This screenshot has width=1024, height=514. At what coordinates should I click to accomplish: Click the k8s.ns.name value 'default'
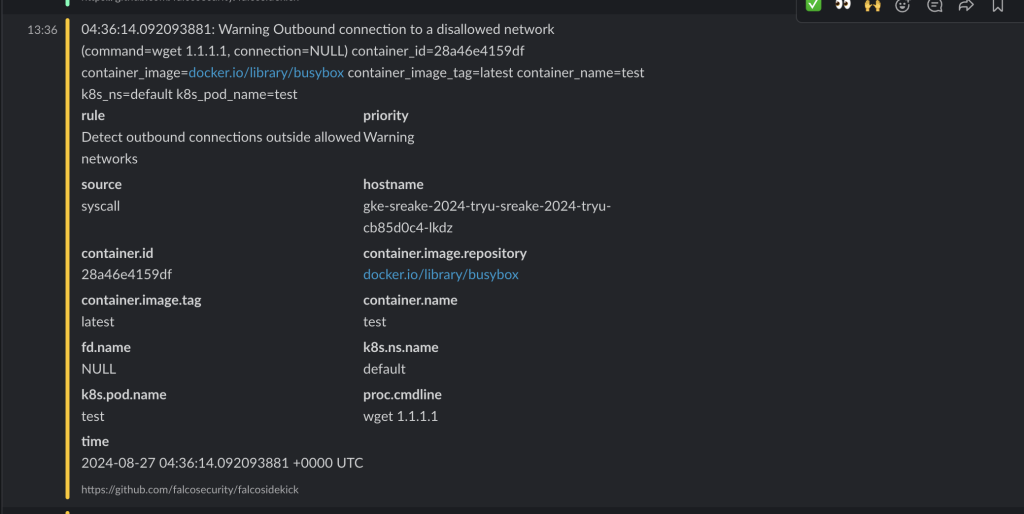pyautogui.click(x=384, y=369)
